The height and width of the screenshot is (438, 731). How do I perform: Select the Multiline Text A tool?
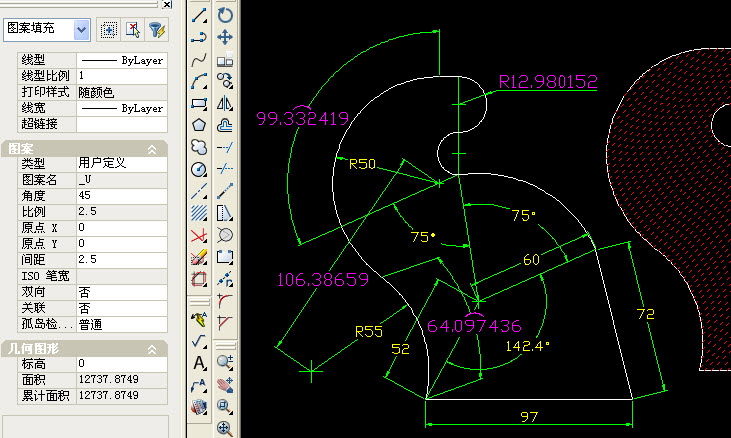coord(199,363)
